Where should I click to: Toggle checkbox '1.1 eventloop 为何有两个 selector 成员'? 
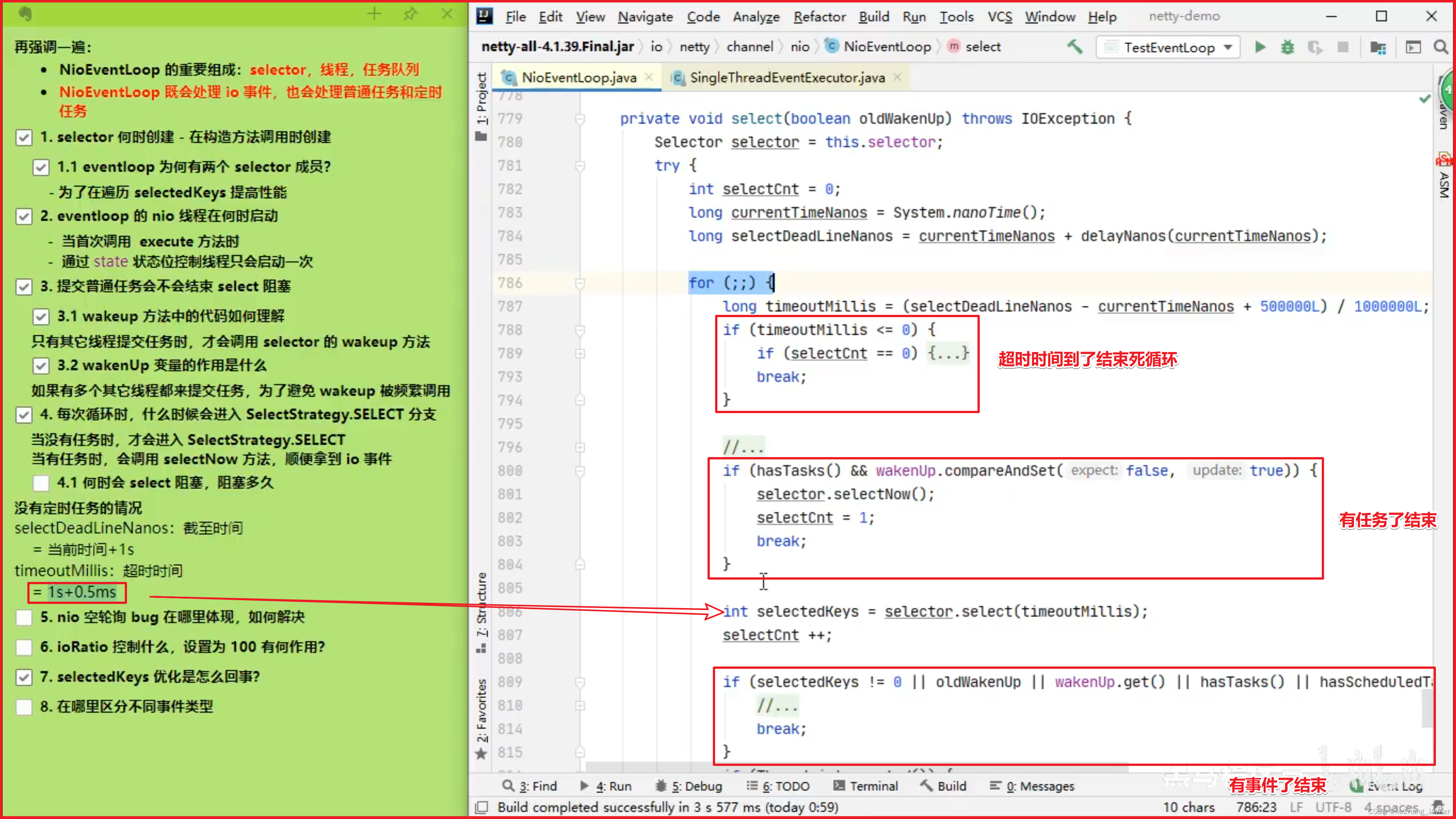(x=41, y=167)
